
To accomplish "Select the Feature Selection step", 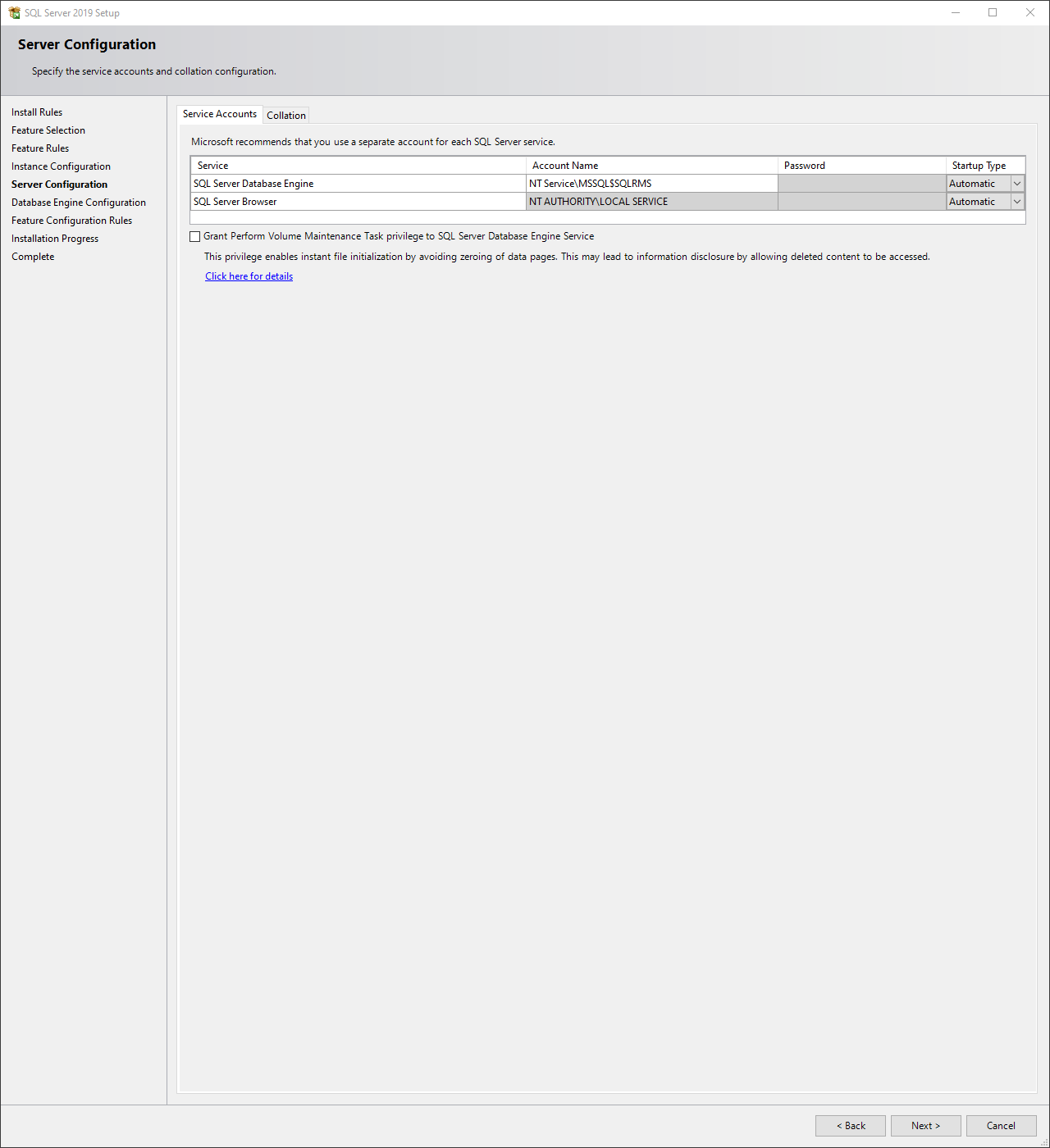I will click(x=48, y=130).
